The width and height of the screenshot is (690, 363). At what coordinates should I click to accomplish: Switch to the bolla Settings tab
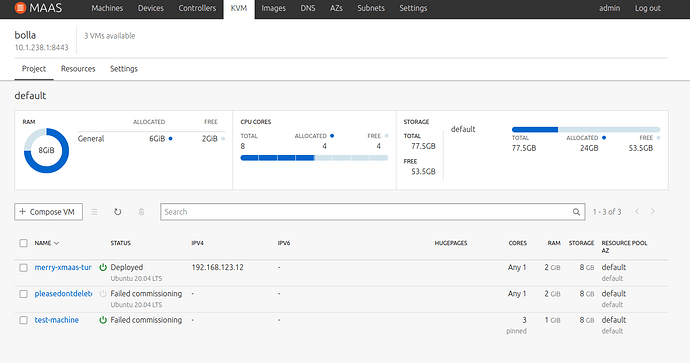[124, 69]
